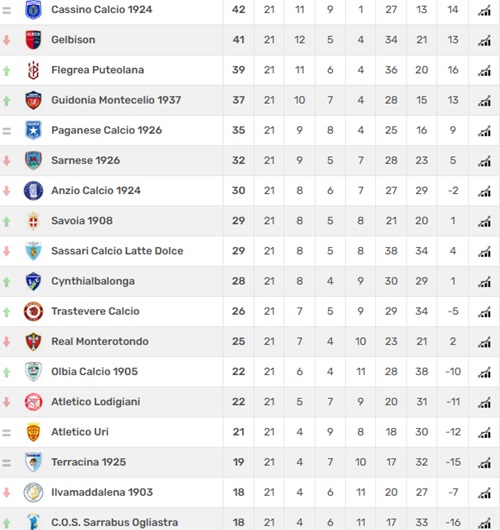Screen dimensions: 500x530
Task: Click the Paganese Calcio 1926 star crest
Action: pyautogui.click(x=33, y=130)
